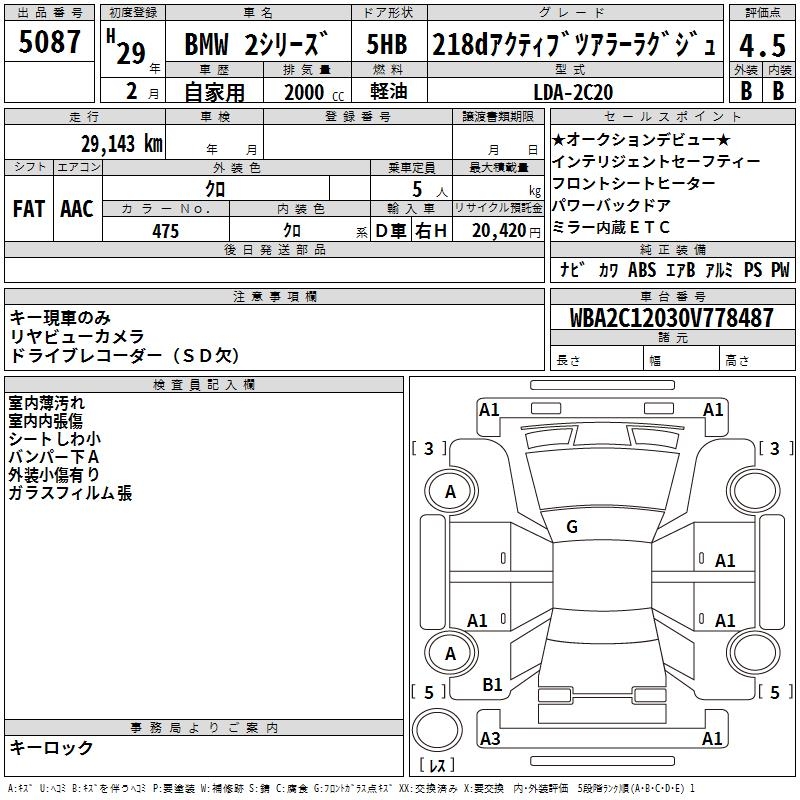Select the mileage value 29,143 km
The width and height of the screenshot is (800, 800).
tap(122, 144)
